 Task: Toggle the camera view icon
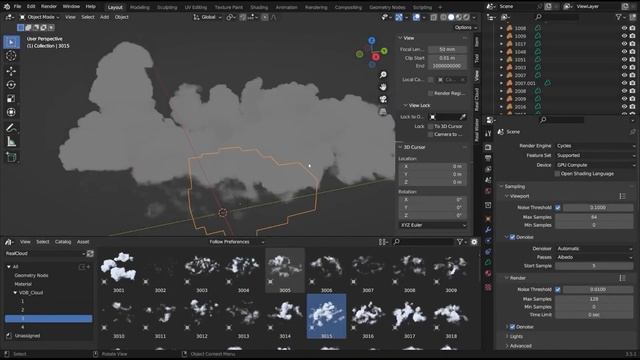[383, 99]
